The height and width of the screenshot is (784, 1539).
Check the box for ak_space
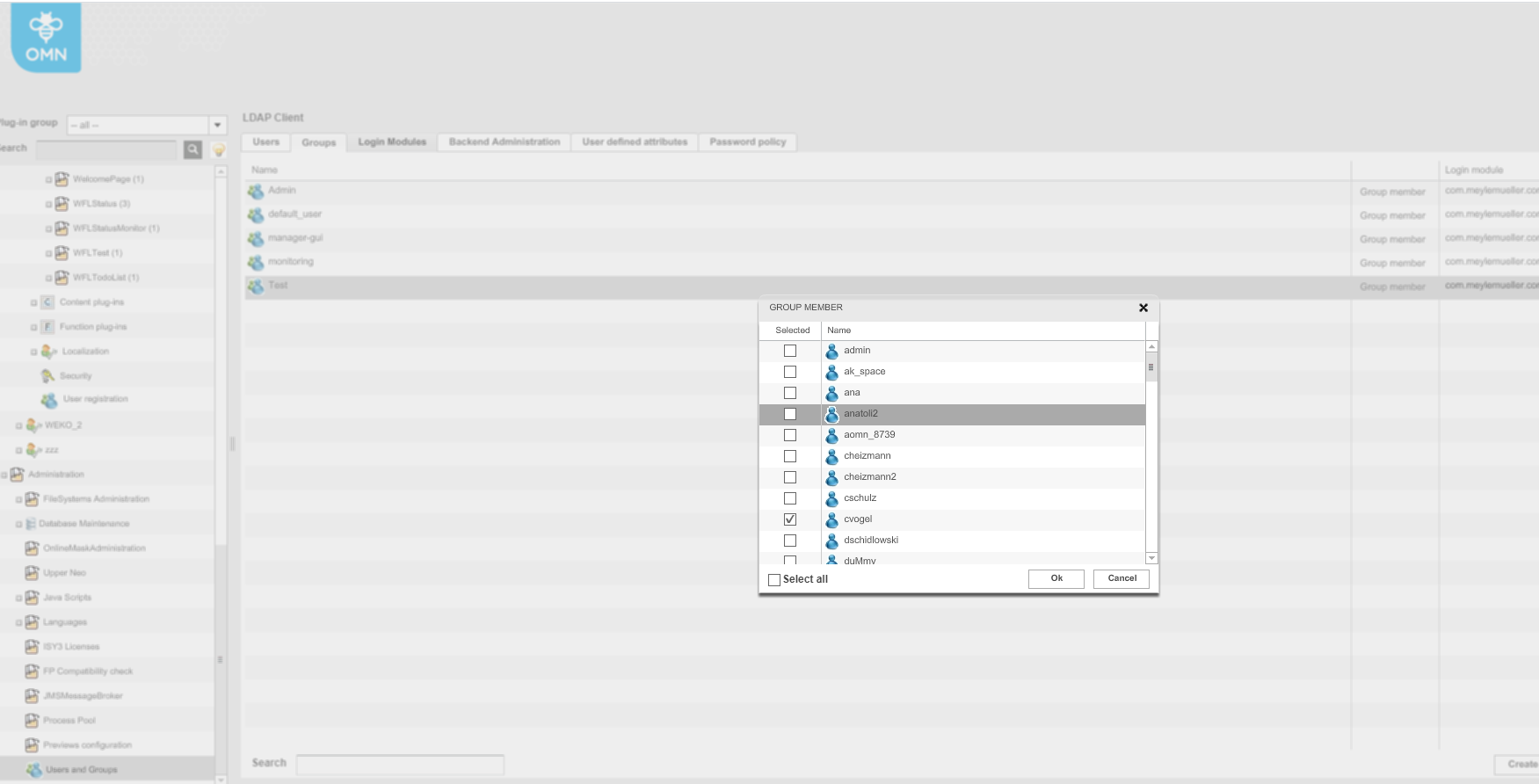[x=790, y=372]
